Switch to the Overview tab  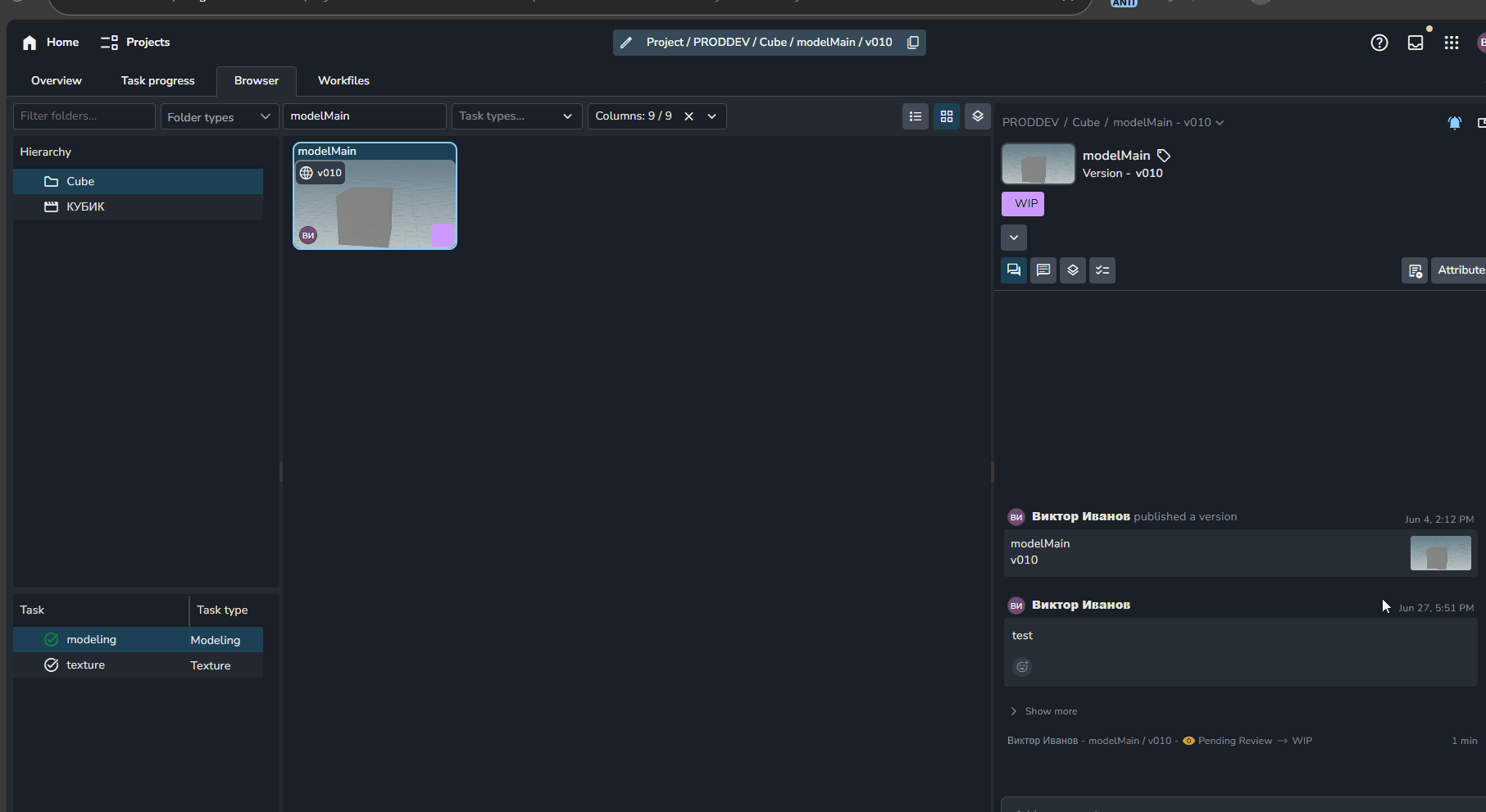57,80
